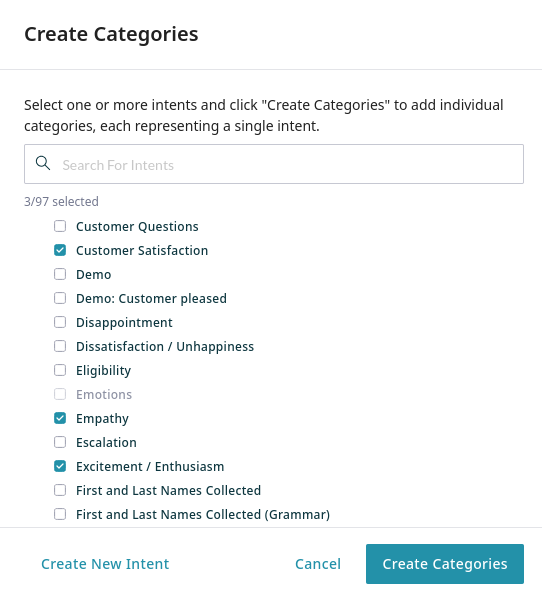The width and height of the screenshot is (542, 593).
Task: Tick First and Last Names Collected
Action: 60,490
